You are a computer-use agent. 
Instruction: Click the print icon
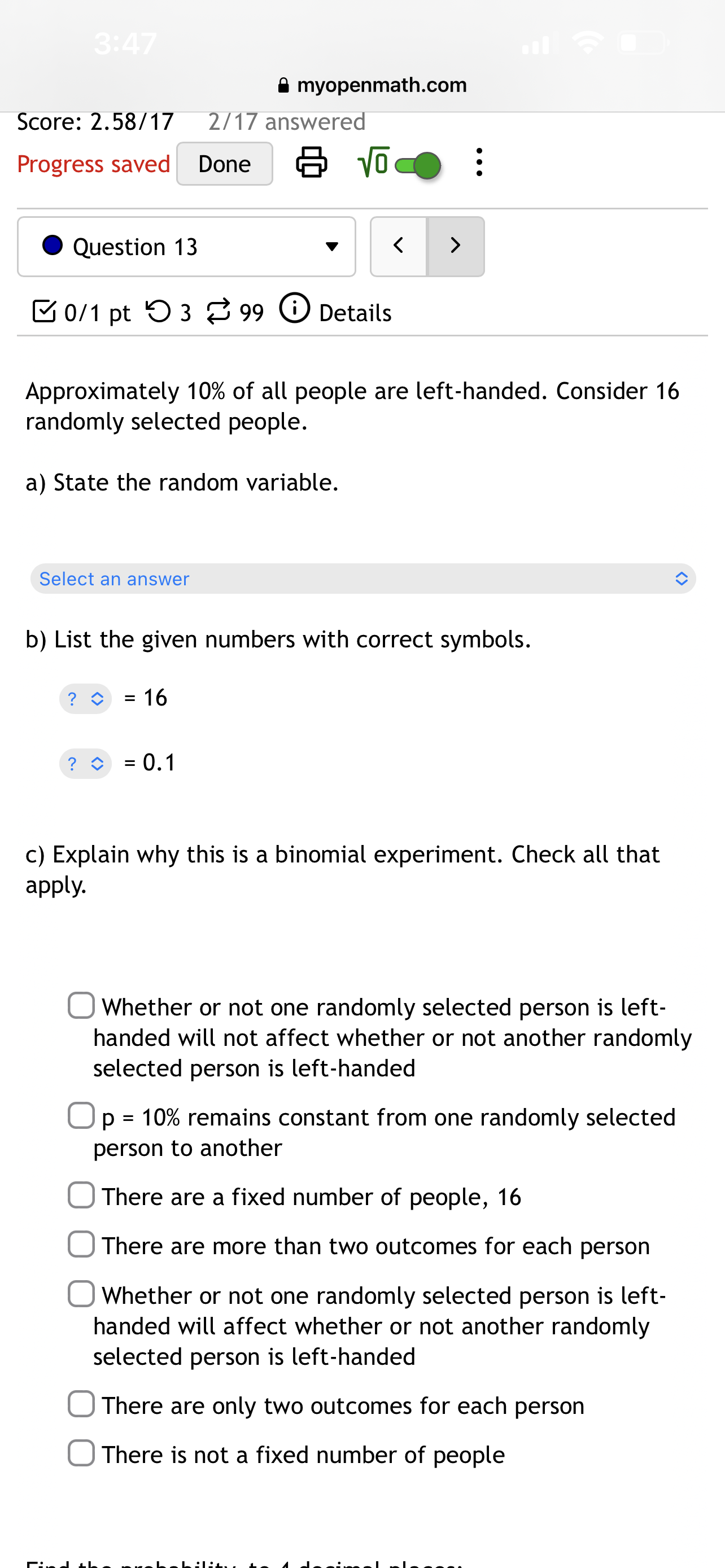click(x=312, y=163)
